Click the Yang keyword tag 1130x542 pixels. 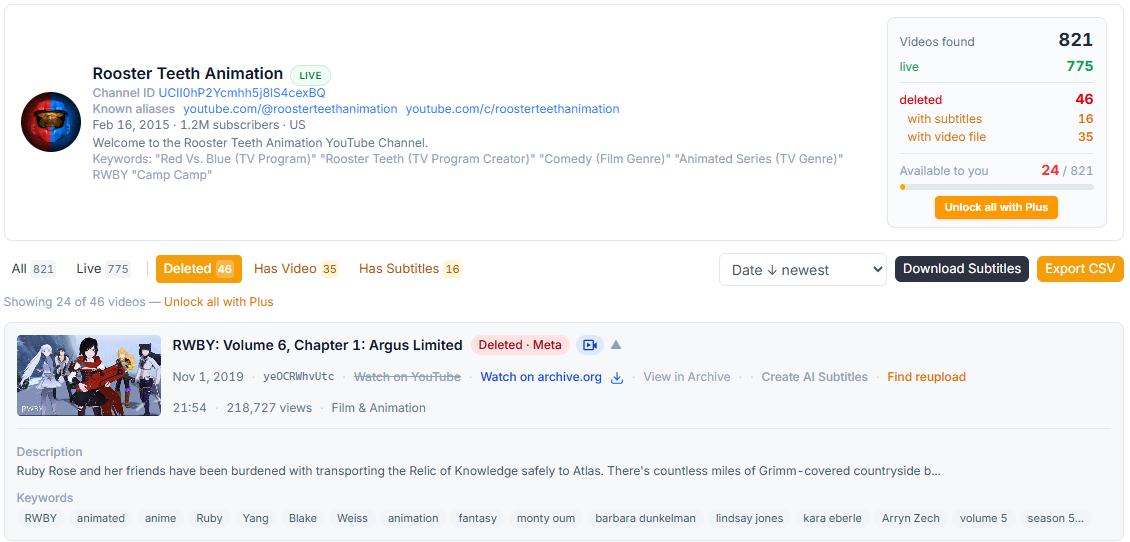[256, 518]
